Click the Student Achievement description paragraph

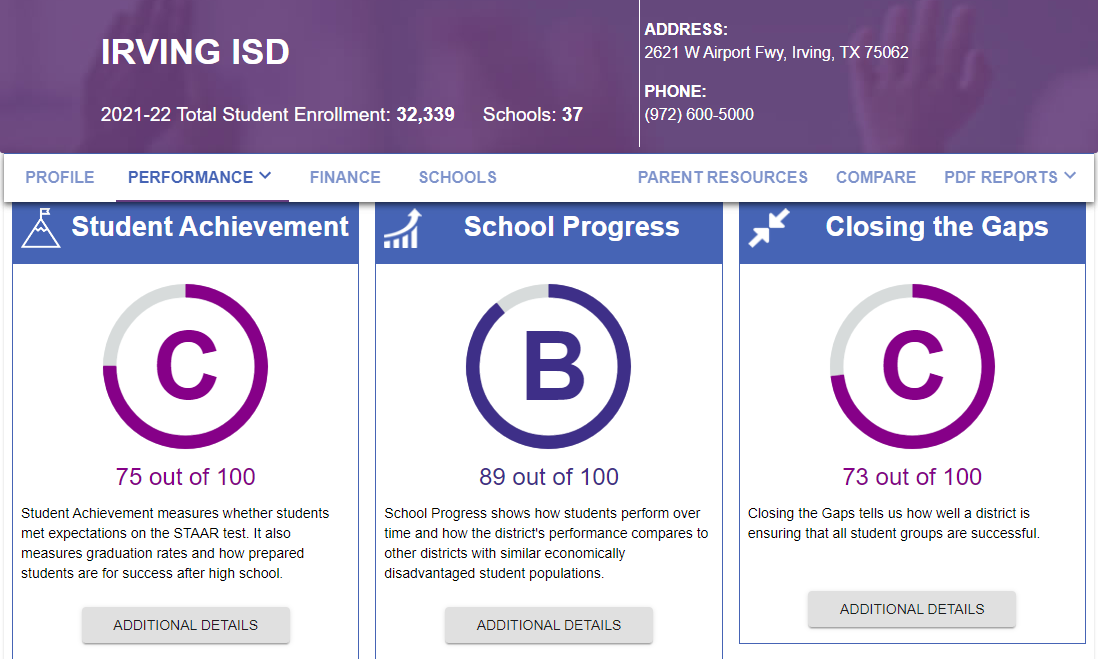pos(175,543)
